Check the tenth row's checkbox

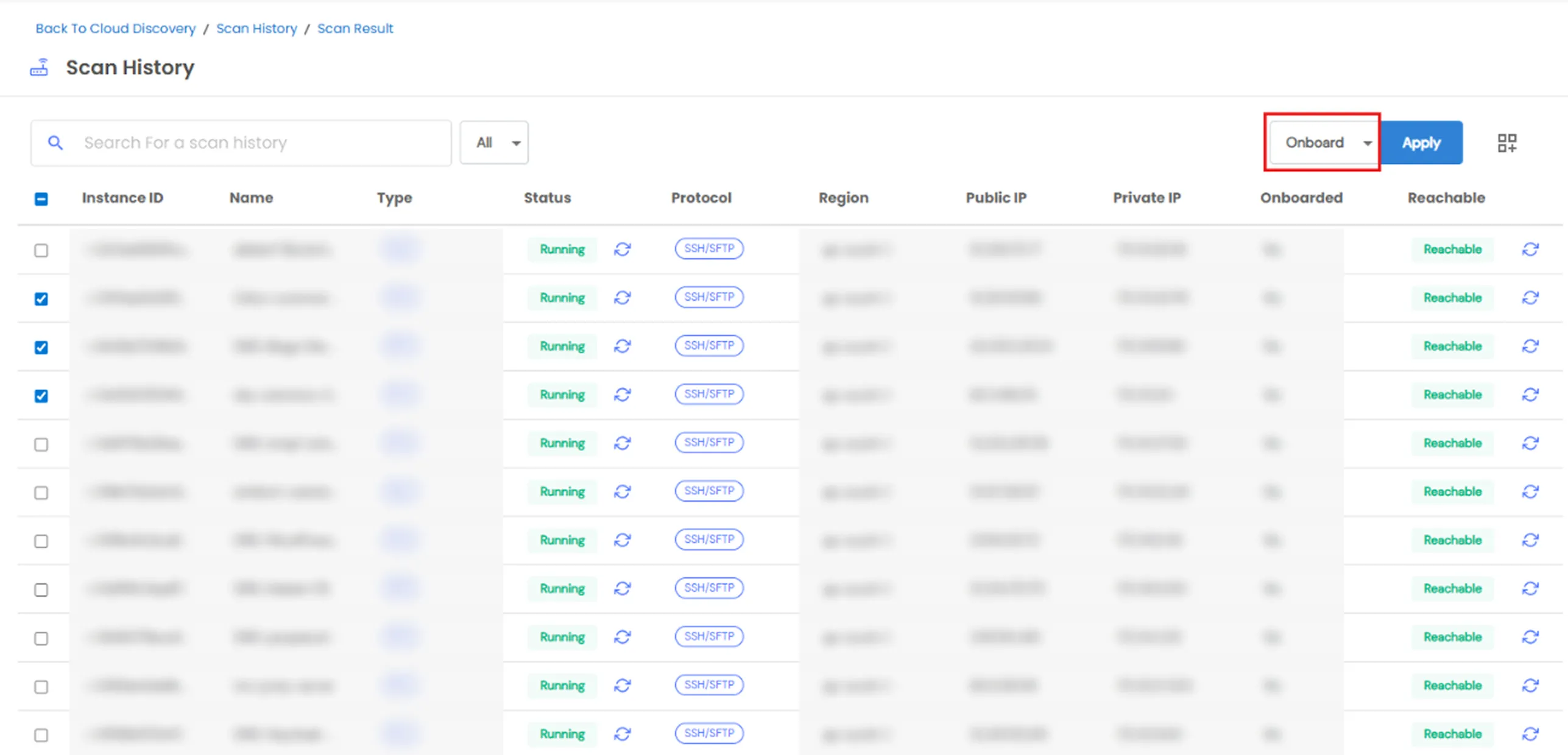pyautogui.click(x=41, y=687)
